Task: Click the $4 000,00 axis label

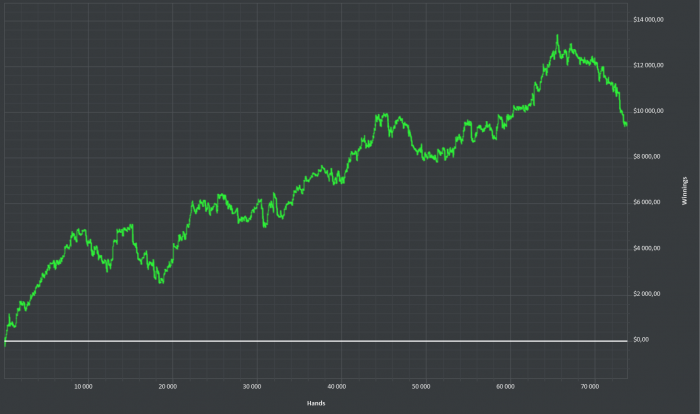Action: [646, 248]
